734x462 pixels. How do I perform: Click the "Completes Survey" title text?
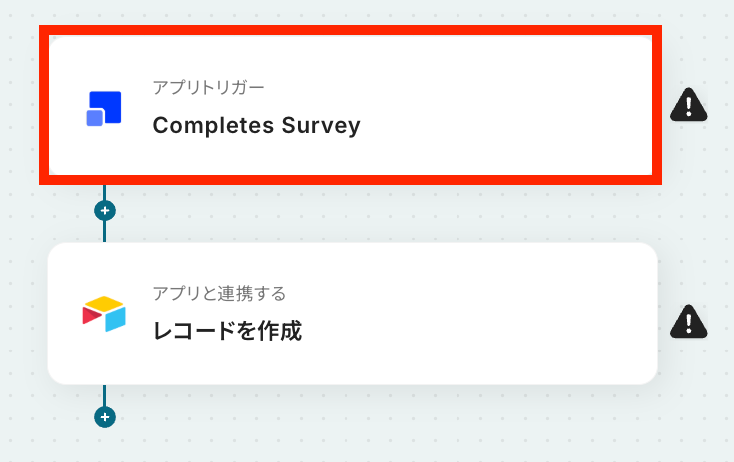pyautogui.click(x=256, y=126)
